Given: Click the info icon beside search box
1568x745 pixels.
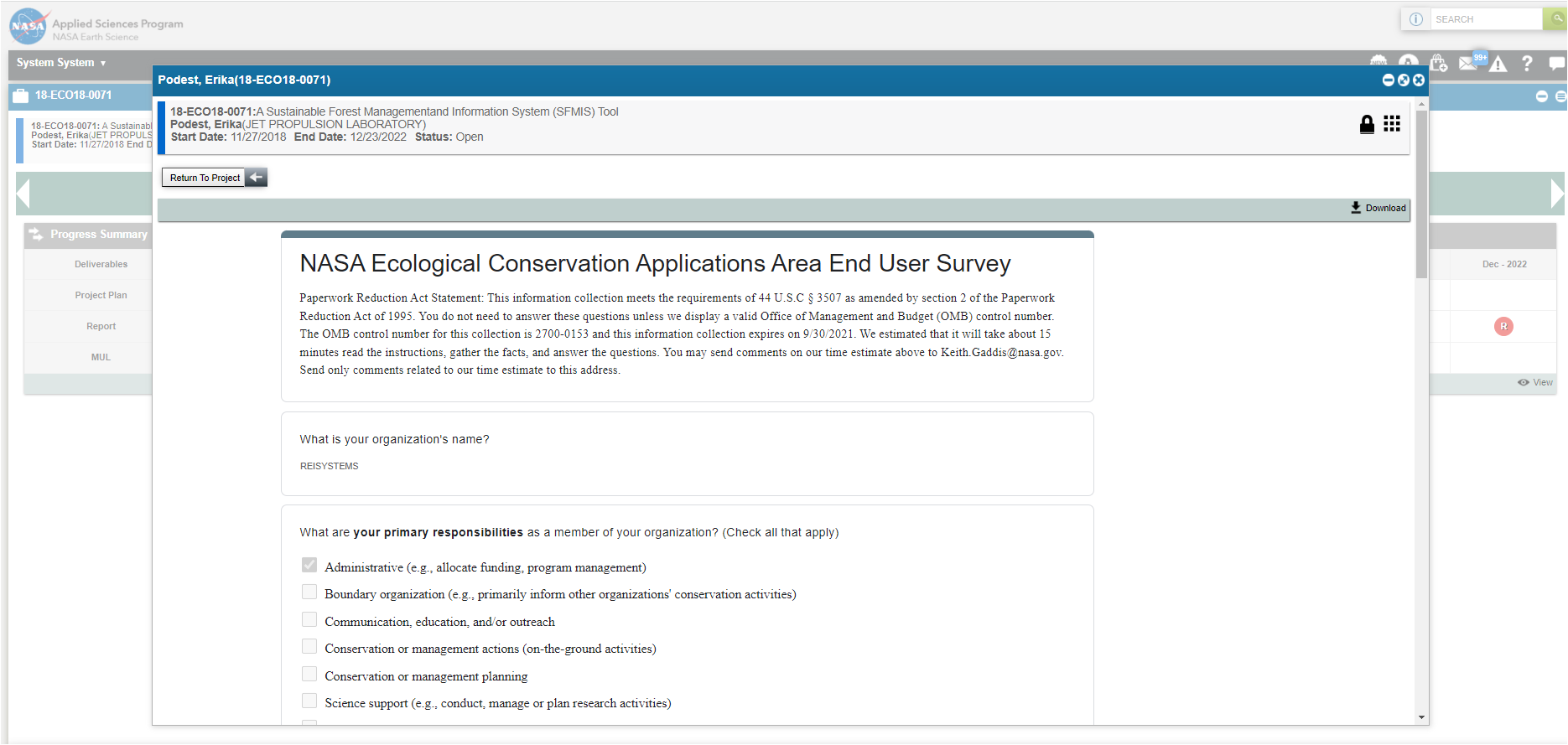Looking at the screenshot, I should [1416, 19].
